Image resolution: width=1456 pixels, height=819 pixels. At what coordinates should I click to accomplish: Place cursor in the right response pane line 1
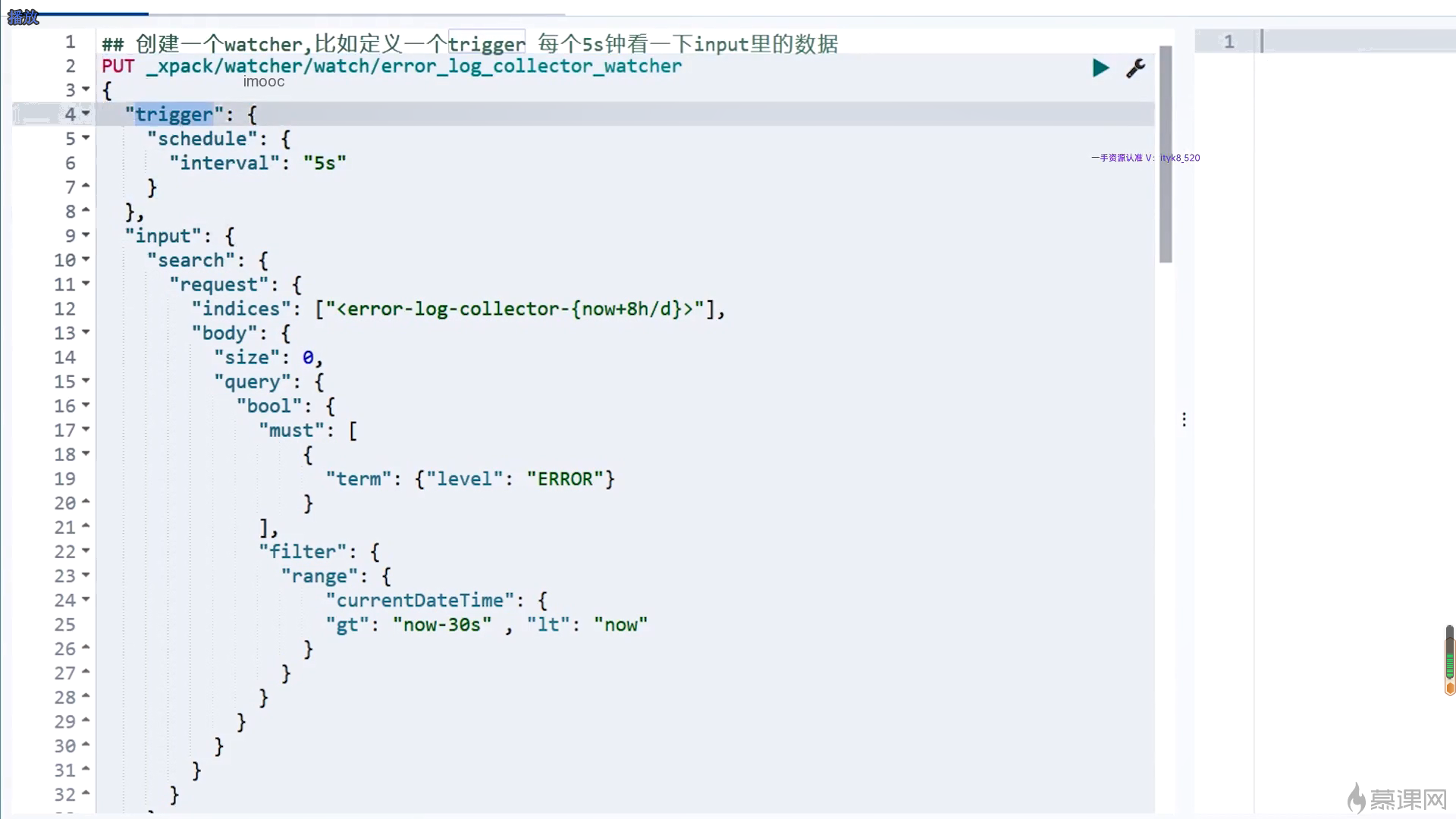tap(1350, 42)
